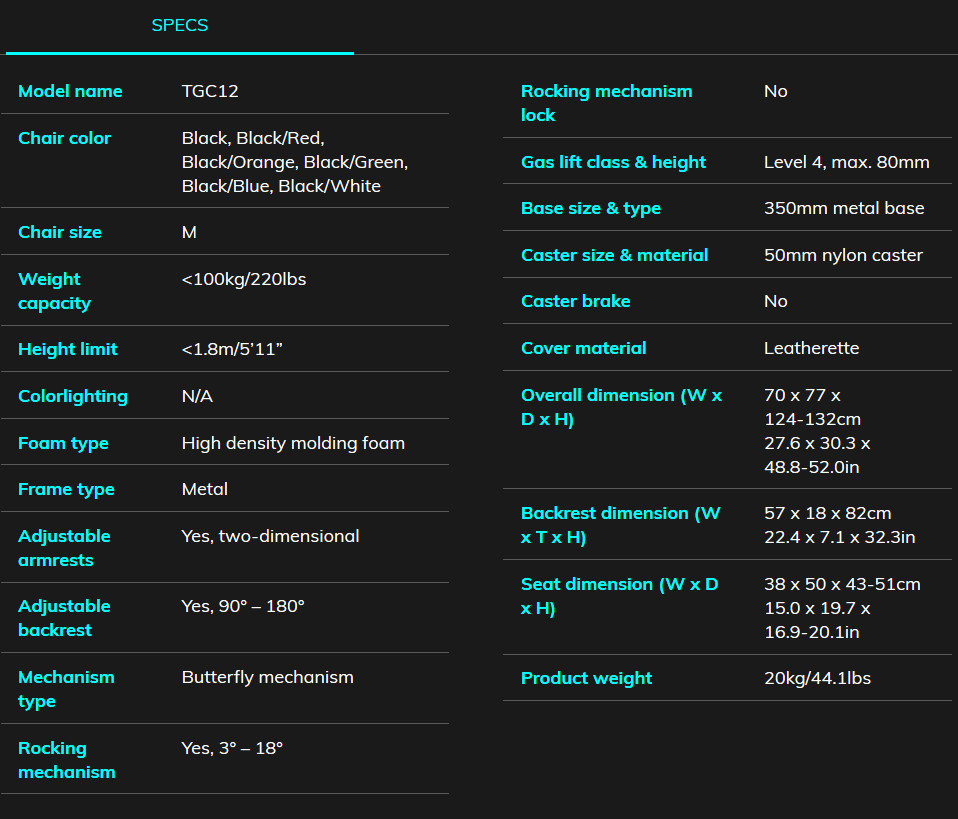Select the 'Rocking mechanism lock' label
This screenshot has width=958, height=819.
(x=607, y=103)
